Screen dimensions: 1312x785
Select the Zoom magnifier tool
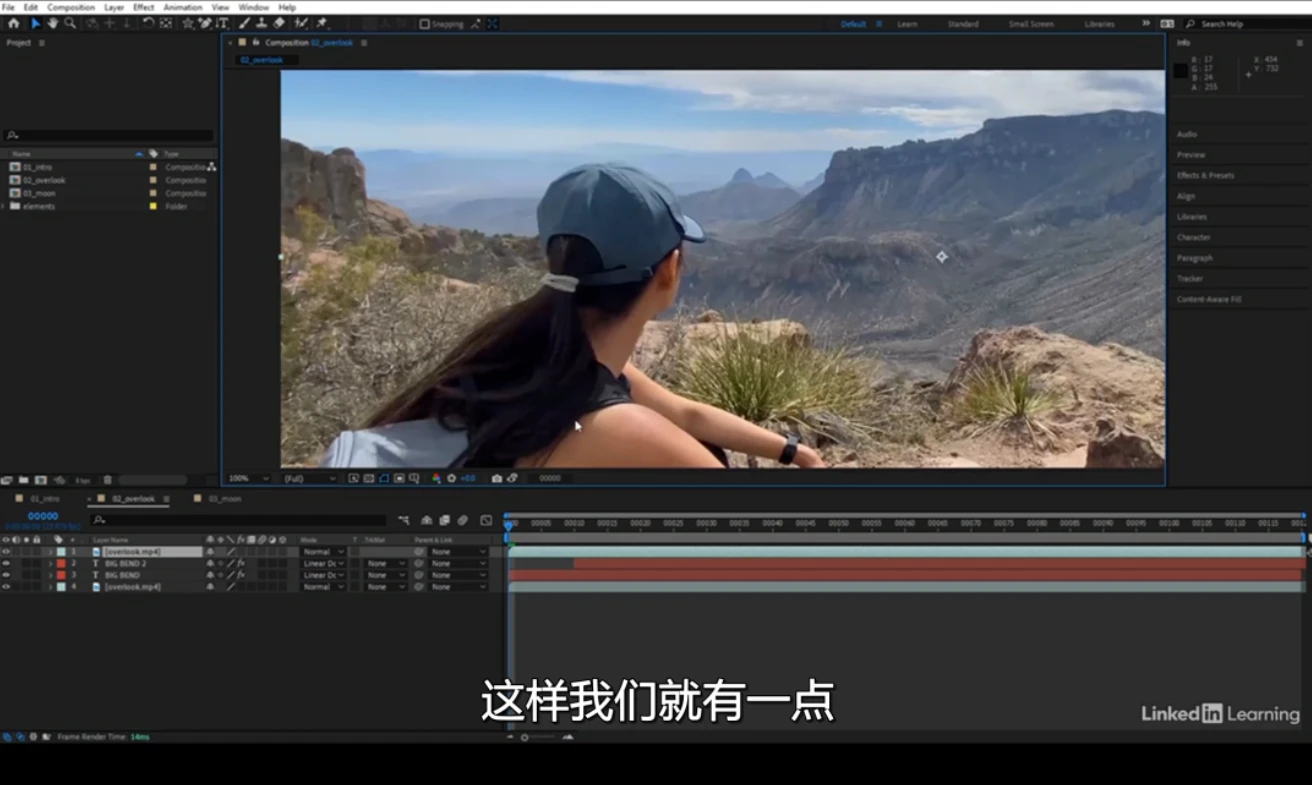69,23
